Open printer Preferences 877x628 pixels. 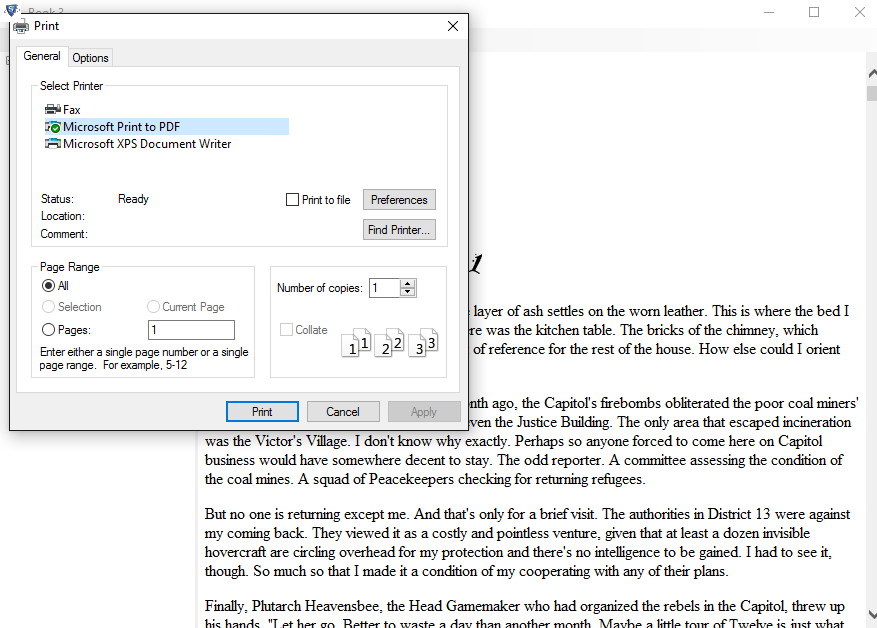[x=399, y=199]
